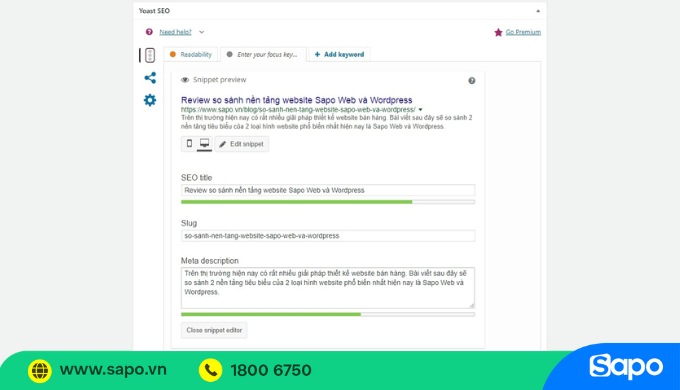Focus the Meta description text area
This screenshot has height=390, width=680.
tap(328, 288)
